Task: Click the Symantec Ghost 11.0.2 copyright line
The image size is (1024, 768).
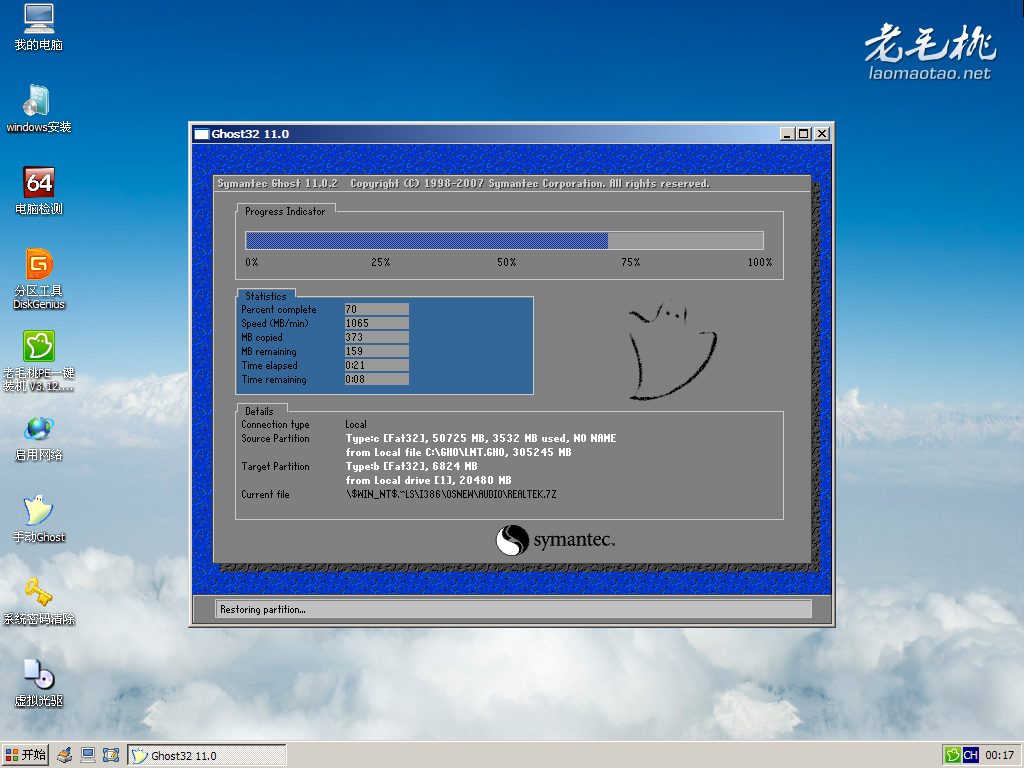Action: (x=464, y=184)
